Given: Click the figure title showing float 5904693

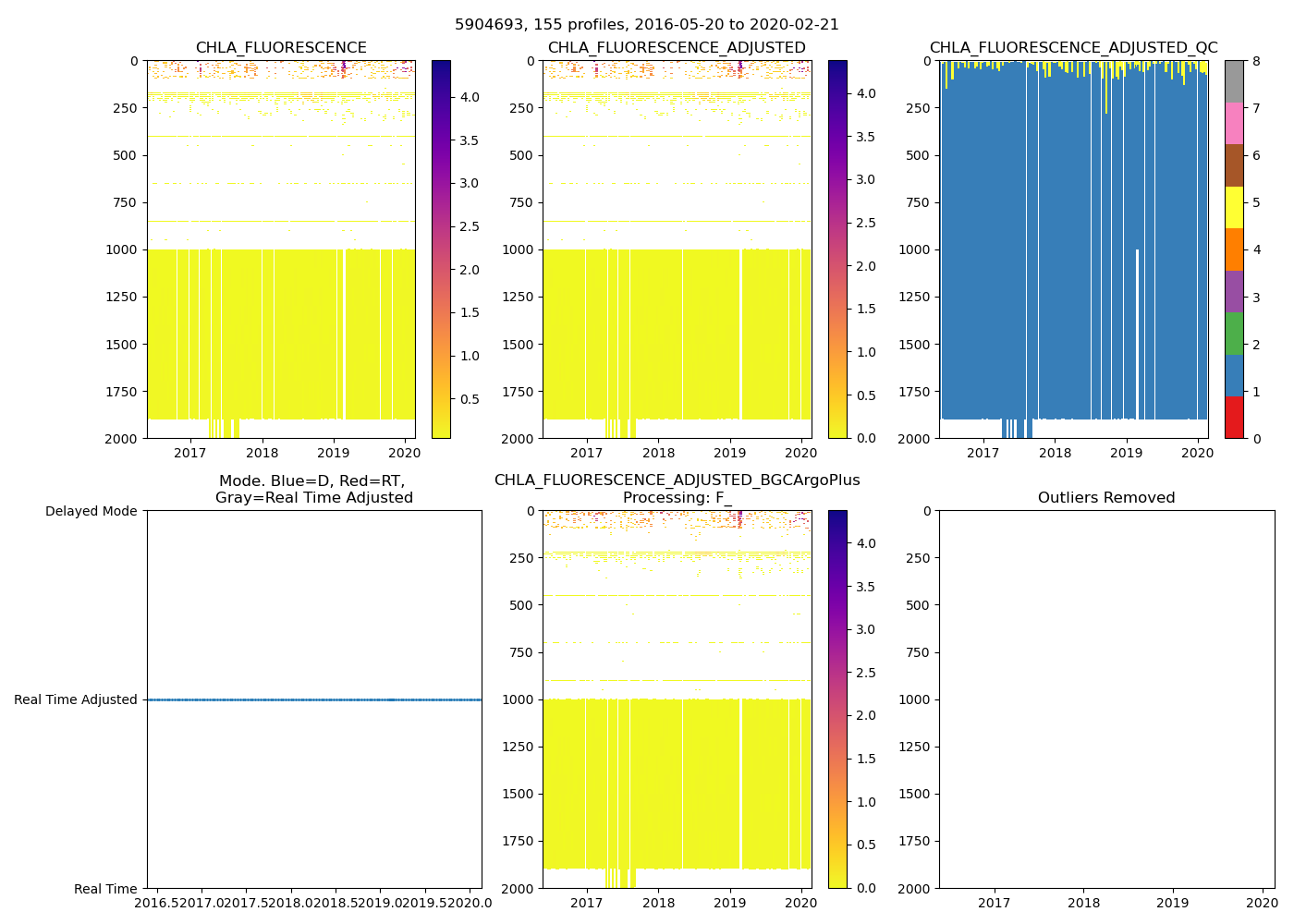Looking at the screenshot, I should point(646,25).
